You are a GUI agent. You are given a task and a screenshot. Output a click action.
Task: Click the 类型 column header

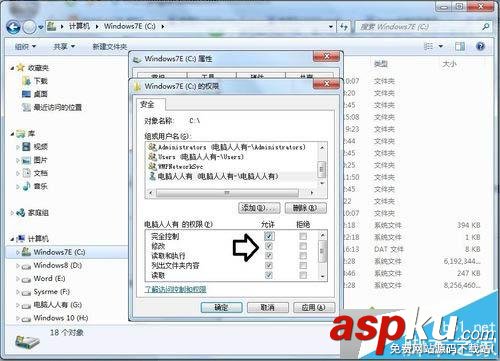381,64
